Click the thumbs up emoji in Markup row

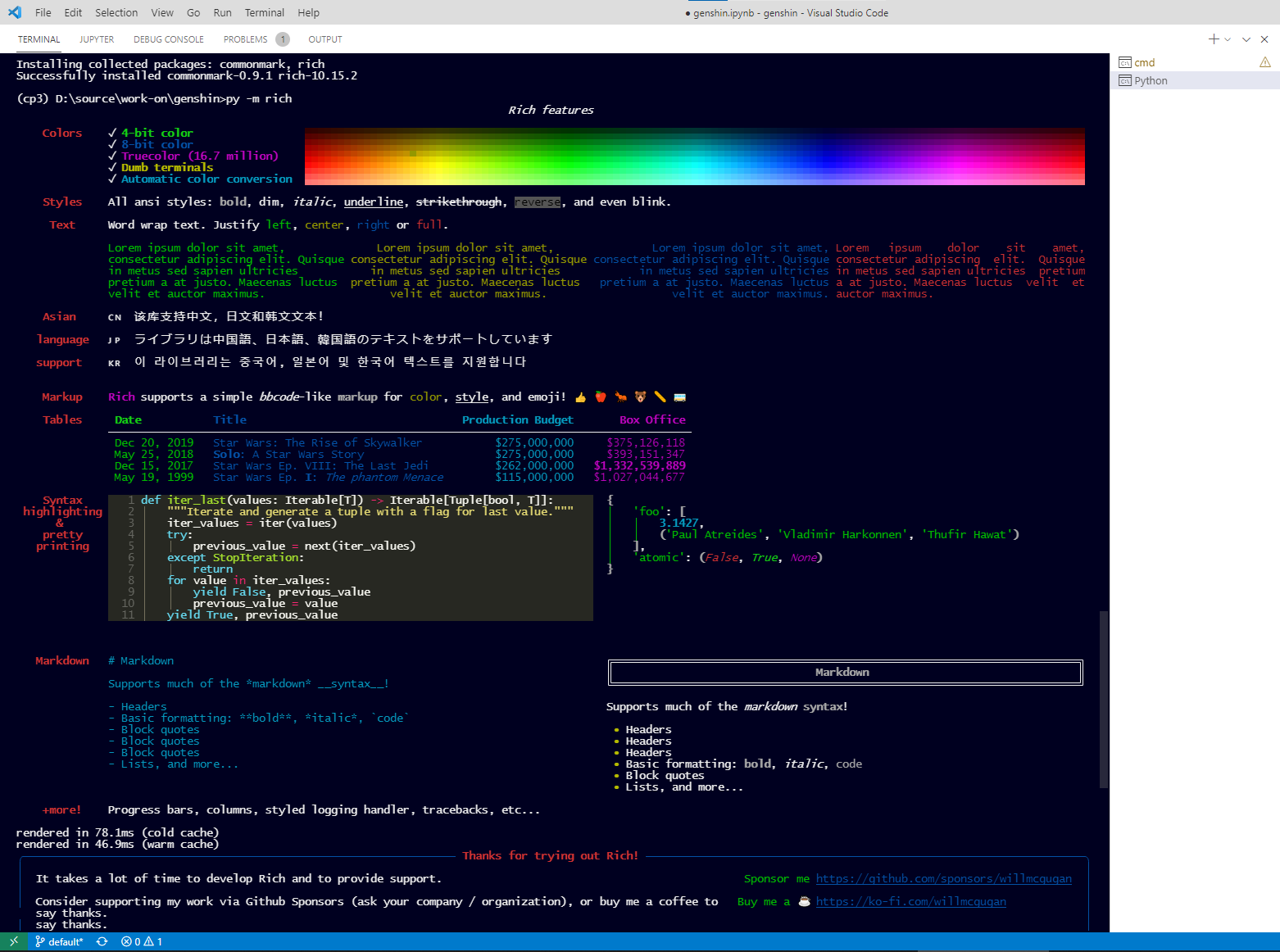pyautogui.click(x=581, y=397)
